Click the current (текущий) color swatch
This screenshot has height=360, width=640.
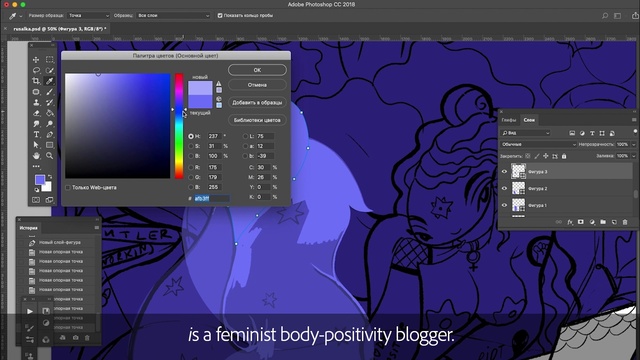point(200,102)
